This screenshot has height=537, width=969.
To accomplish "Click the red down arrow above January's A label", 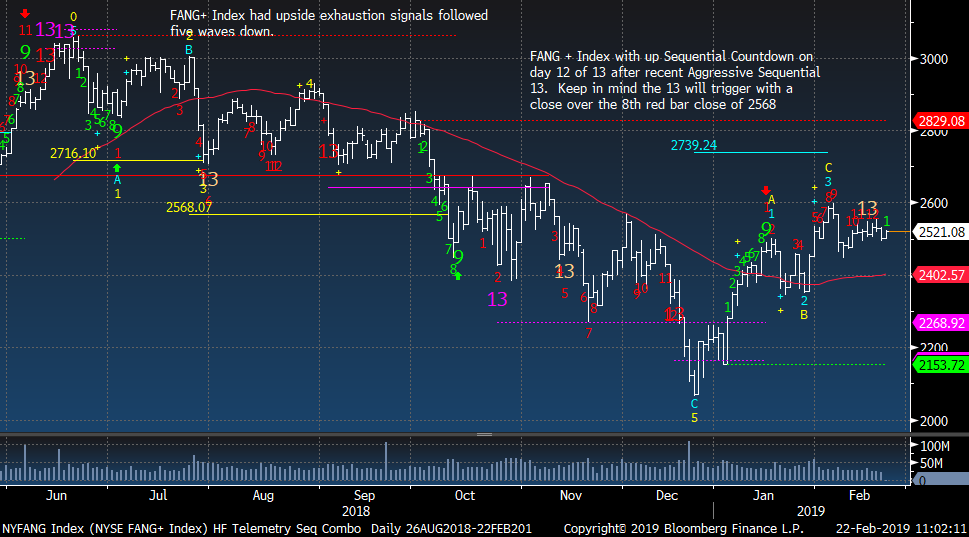I will pyautogui.click(x=766, y=190).
